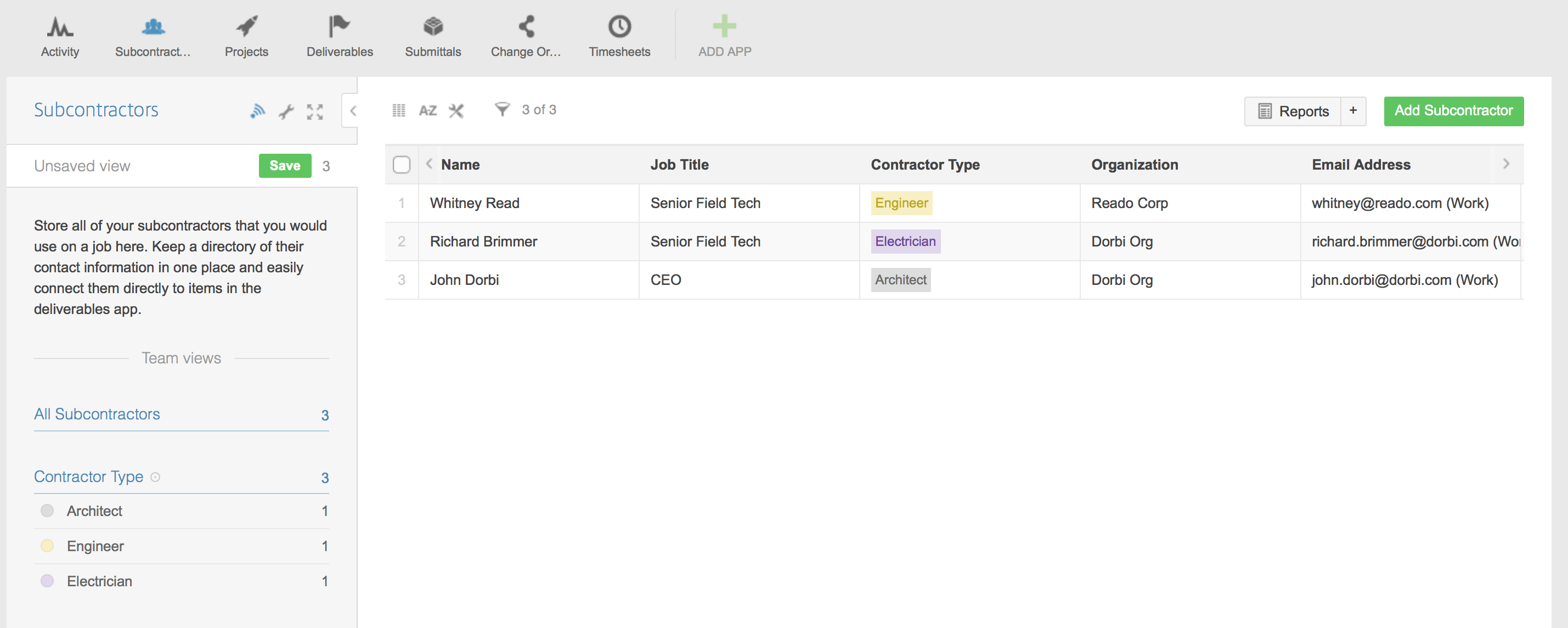Collapse the sidebar with the left chevron
This screenshot has width=1568, height=628.
click(x=352, y=111)
